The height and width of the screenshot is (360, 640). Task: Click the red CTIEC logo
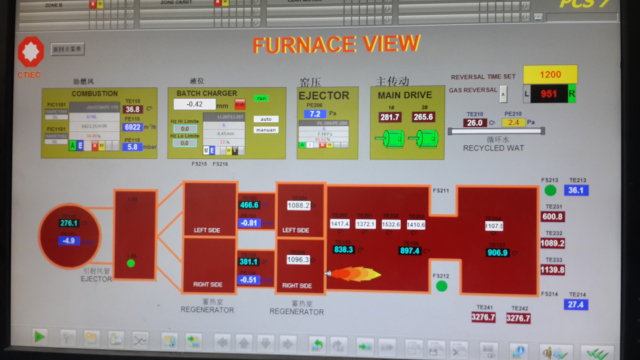31,52
